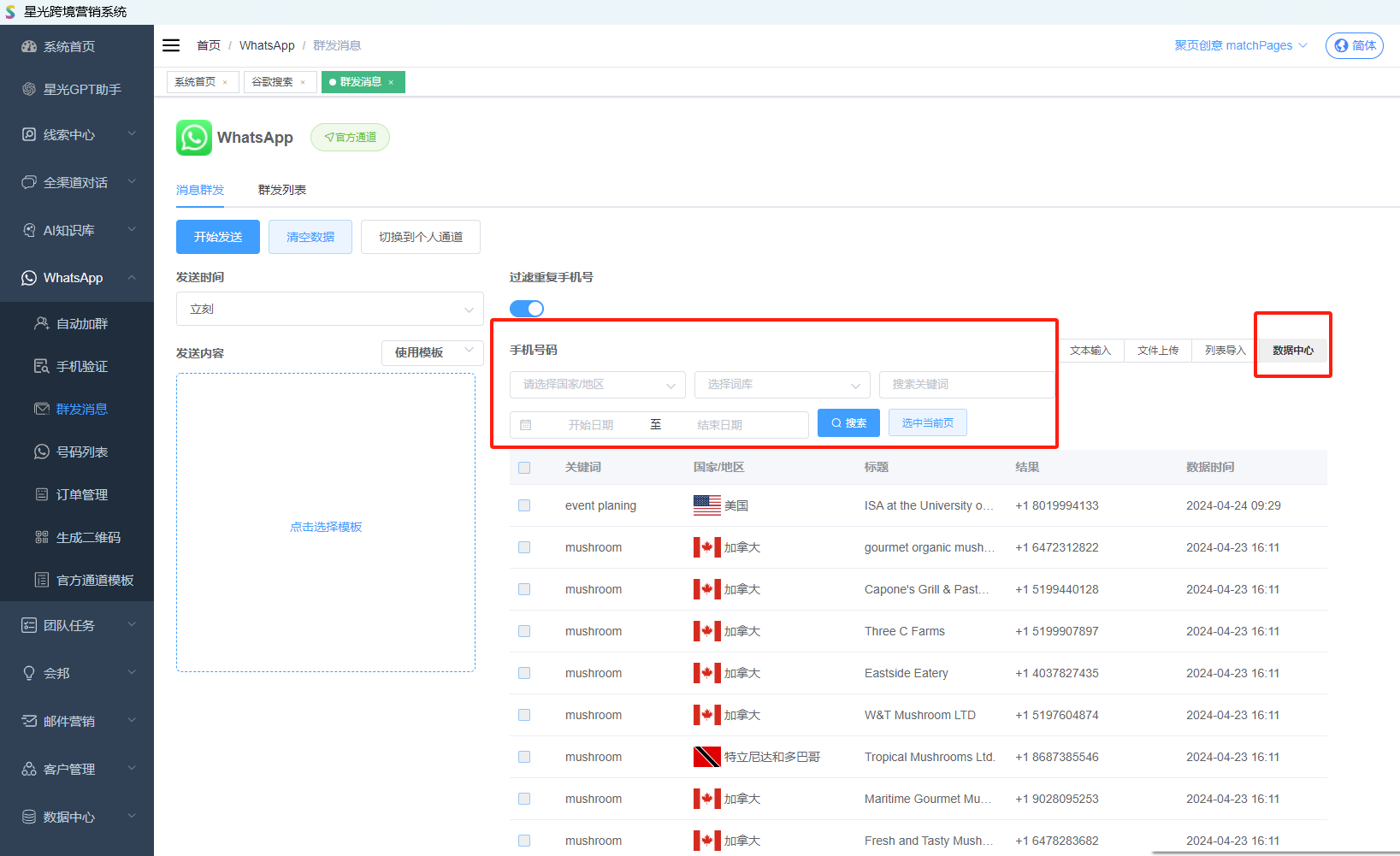Check the Capone's Grill row checkbox
The image size is (1400, 856).
click(x=524, y=589)
